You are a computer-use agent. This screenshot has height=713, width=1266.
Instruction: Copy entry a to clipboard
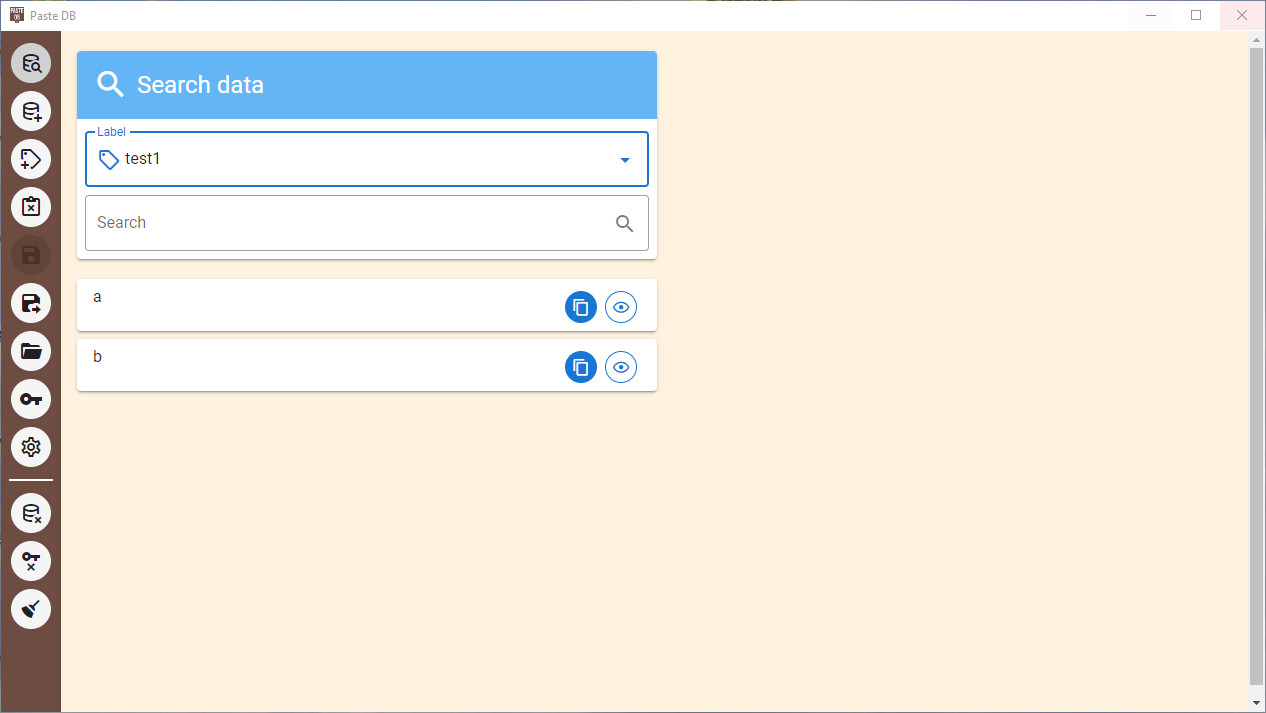[581, 307]
